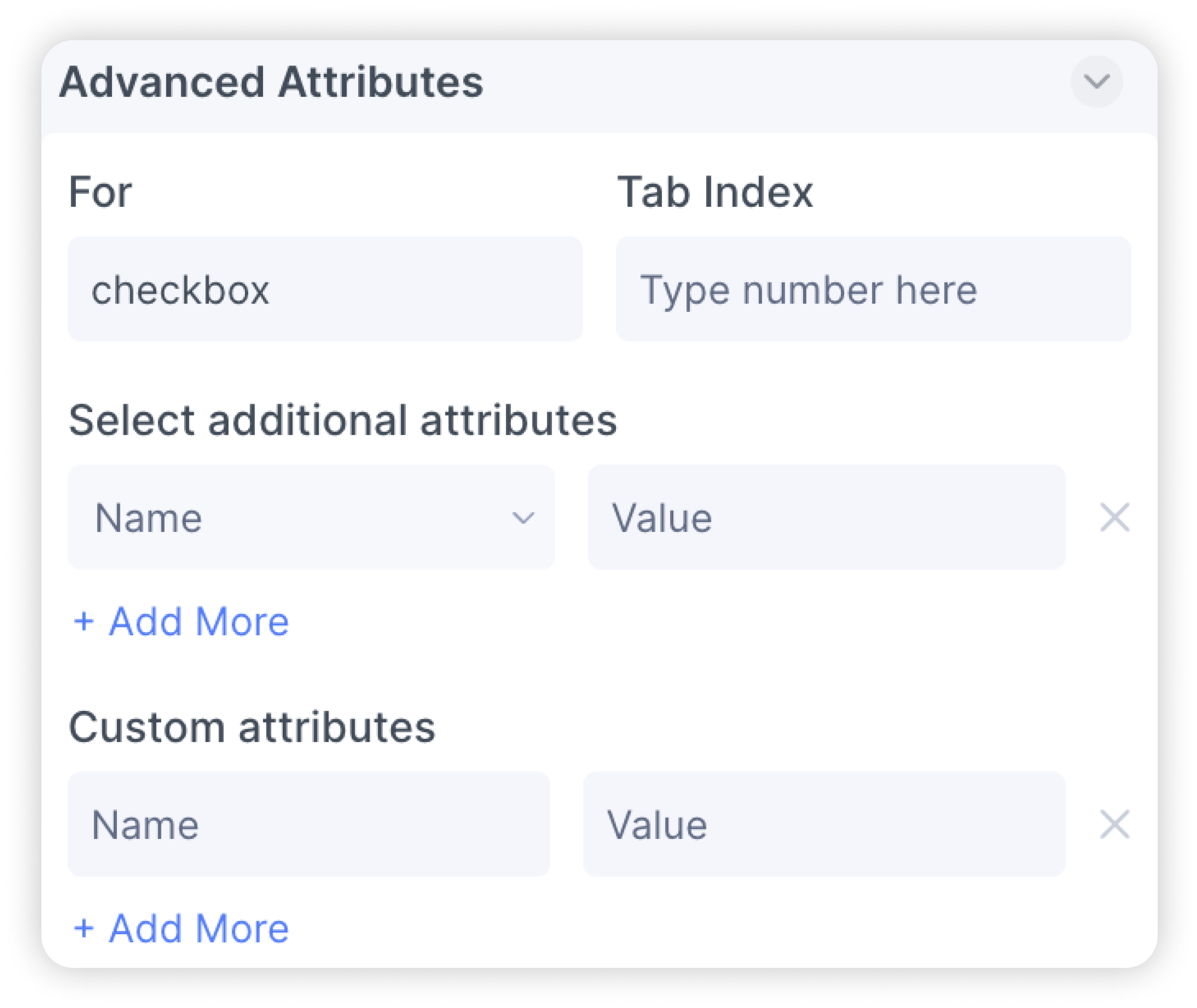The image size is (1197, 1008).
Task: Click "Add More" under Select additional attributes
Action: 199,621
